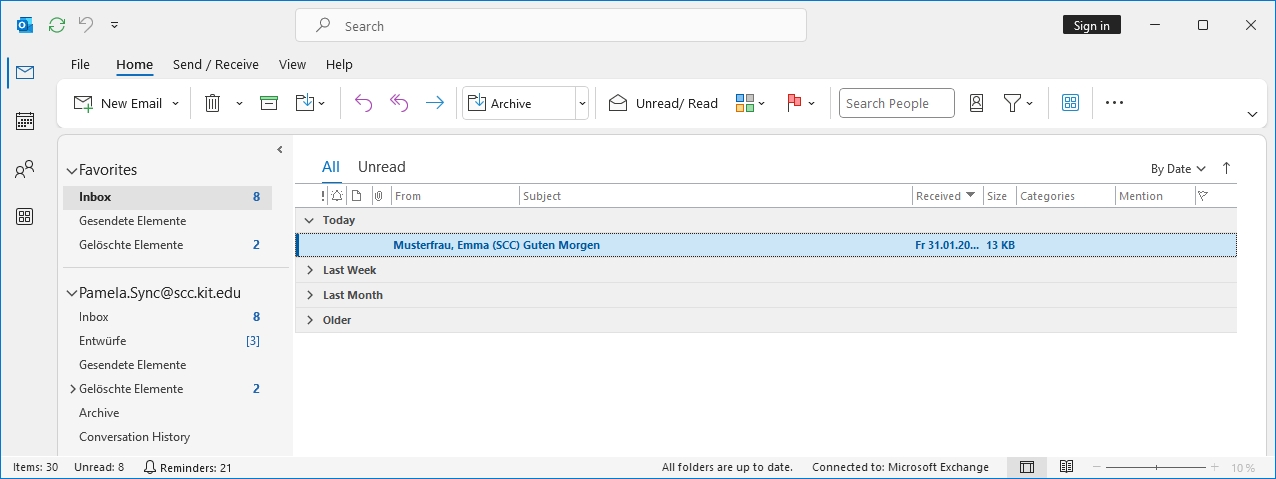Screen dimensions: 1276x479
Task: Click the Reply arrow icon
Action: 363,103
